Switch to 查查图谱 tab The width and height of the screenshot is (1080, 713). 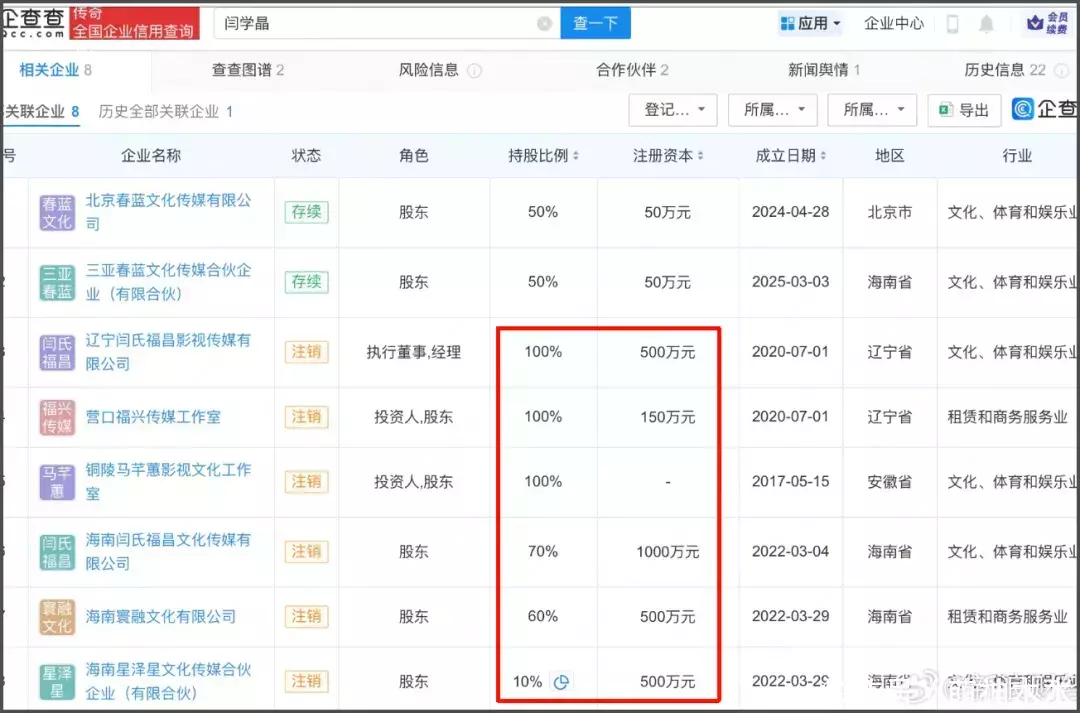(247, 70)
